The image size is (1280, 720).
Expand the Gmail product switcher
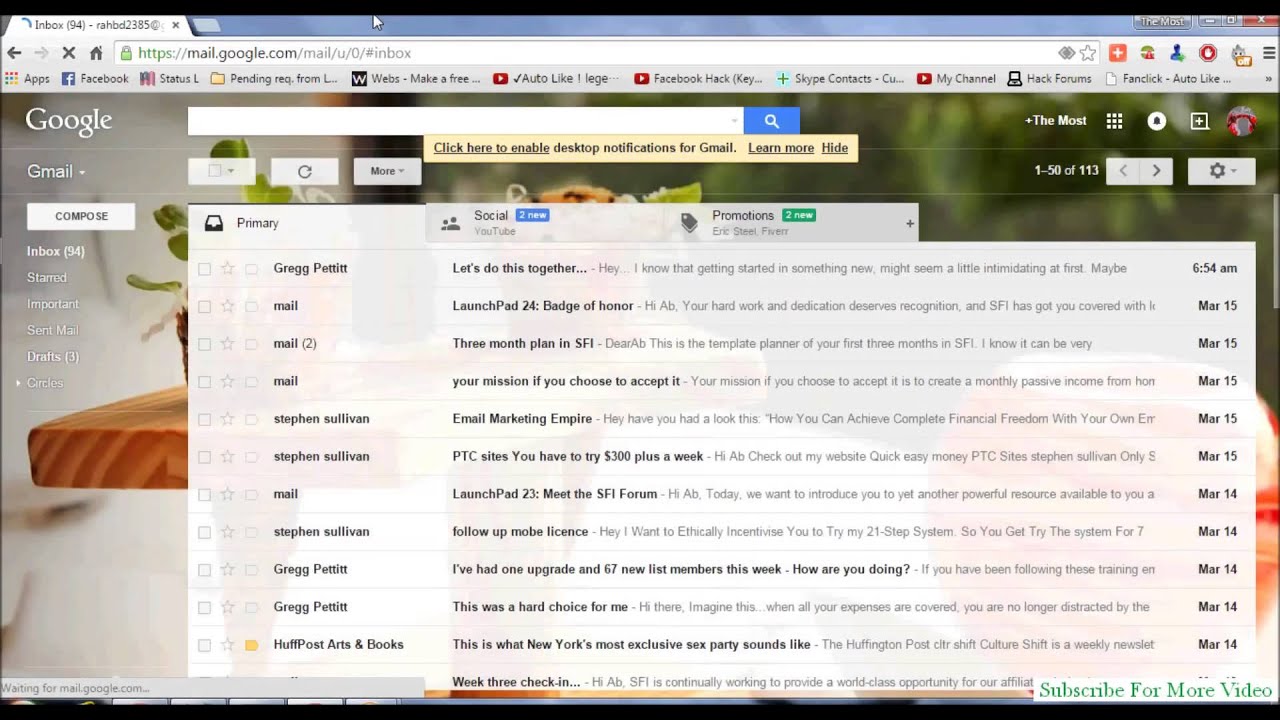(56, 171)
